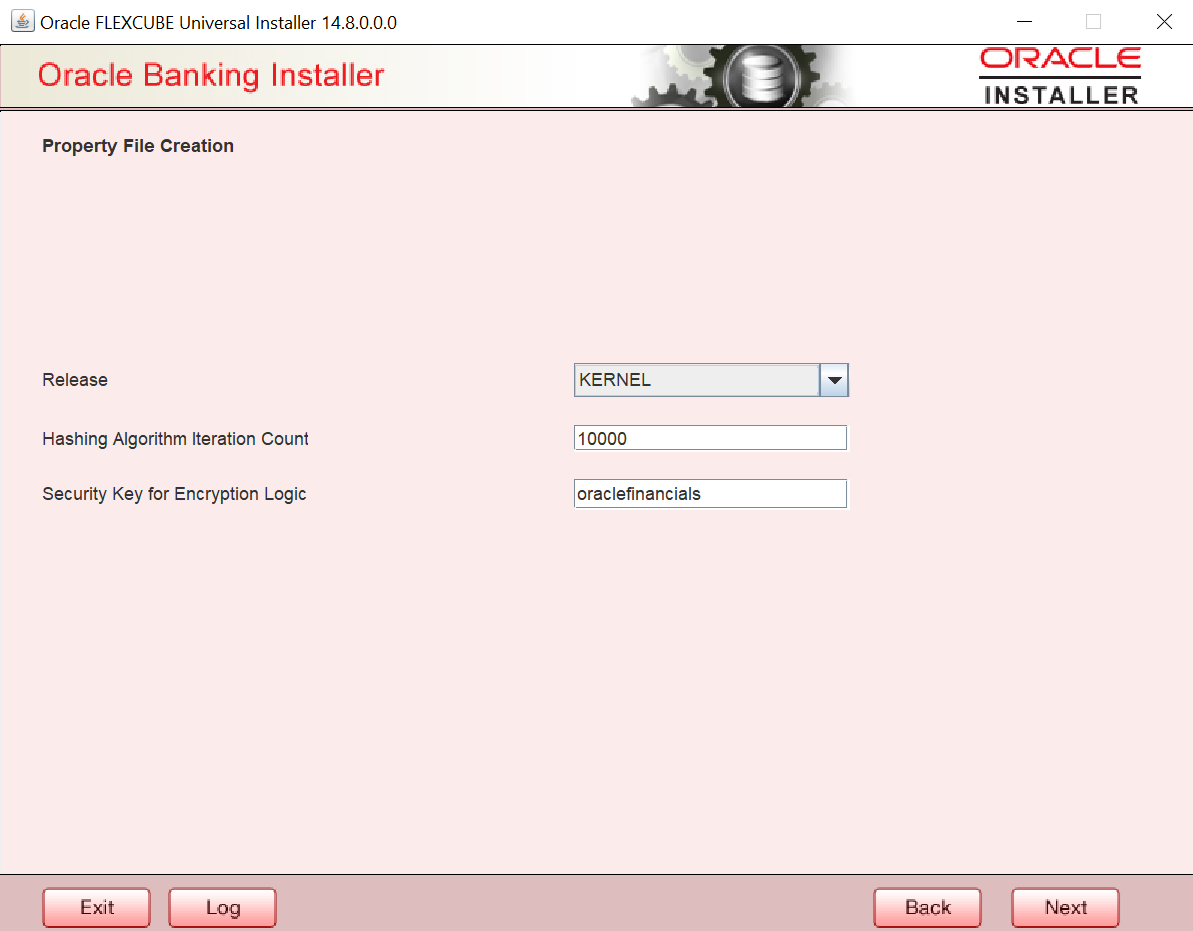Minimize the installer window
This screenshot has height=931, width=1193.
click(1024, 21)
